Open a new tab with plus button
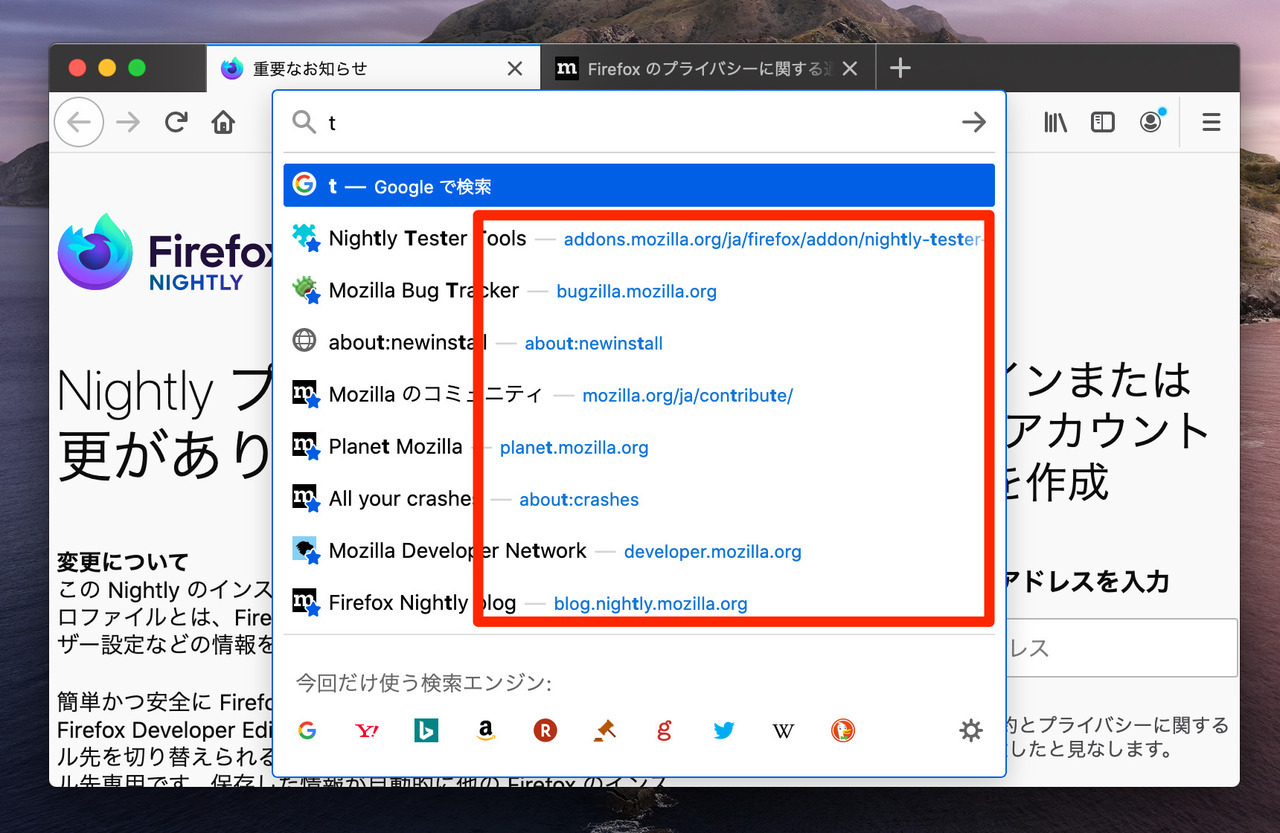 [900, 68]
